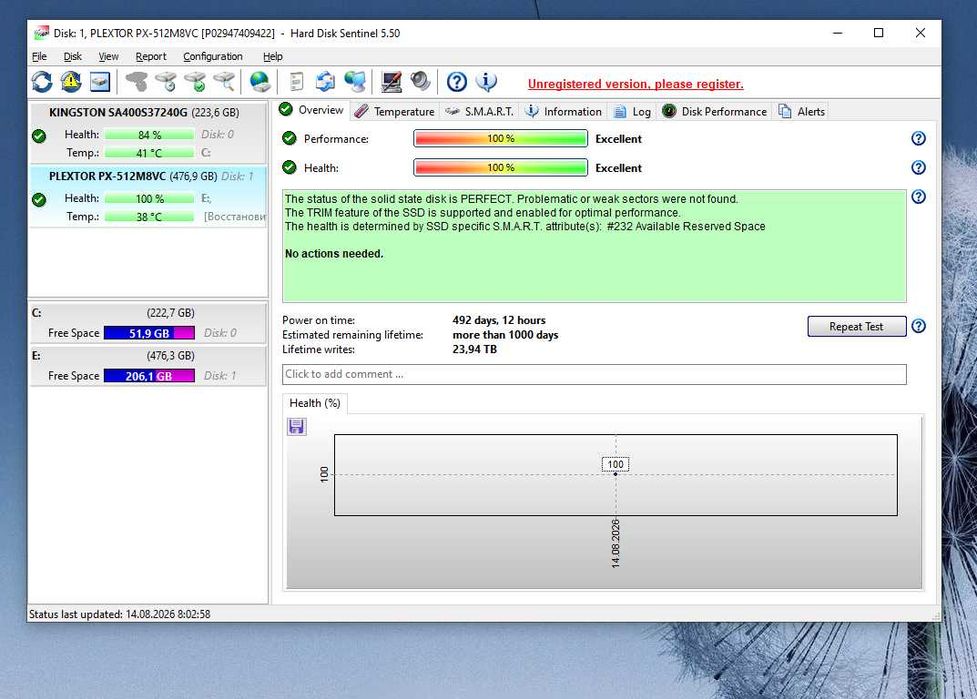
Task: Click the green check icon beside Health label
Action: click(x=289, y=167)
